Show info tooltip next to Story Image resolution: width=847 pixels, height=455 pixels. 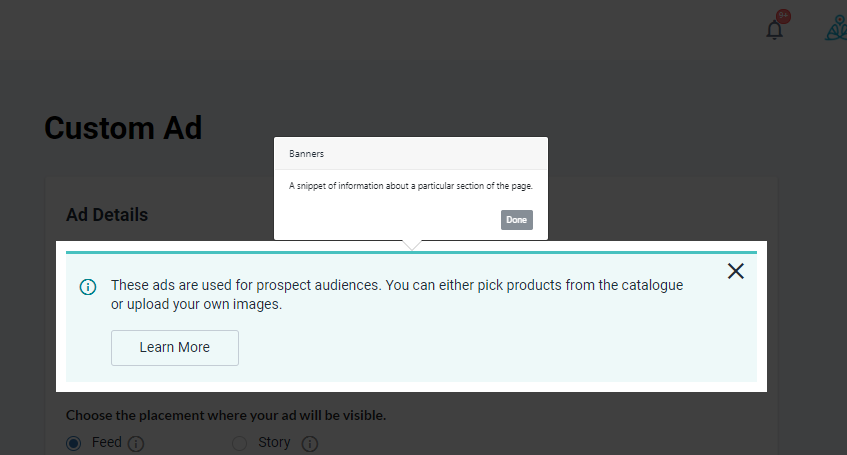[x=310, y=444]
